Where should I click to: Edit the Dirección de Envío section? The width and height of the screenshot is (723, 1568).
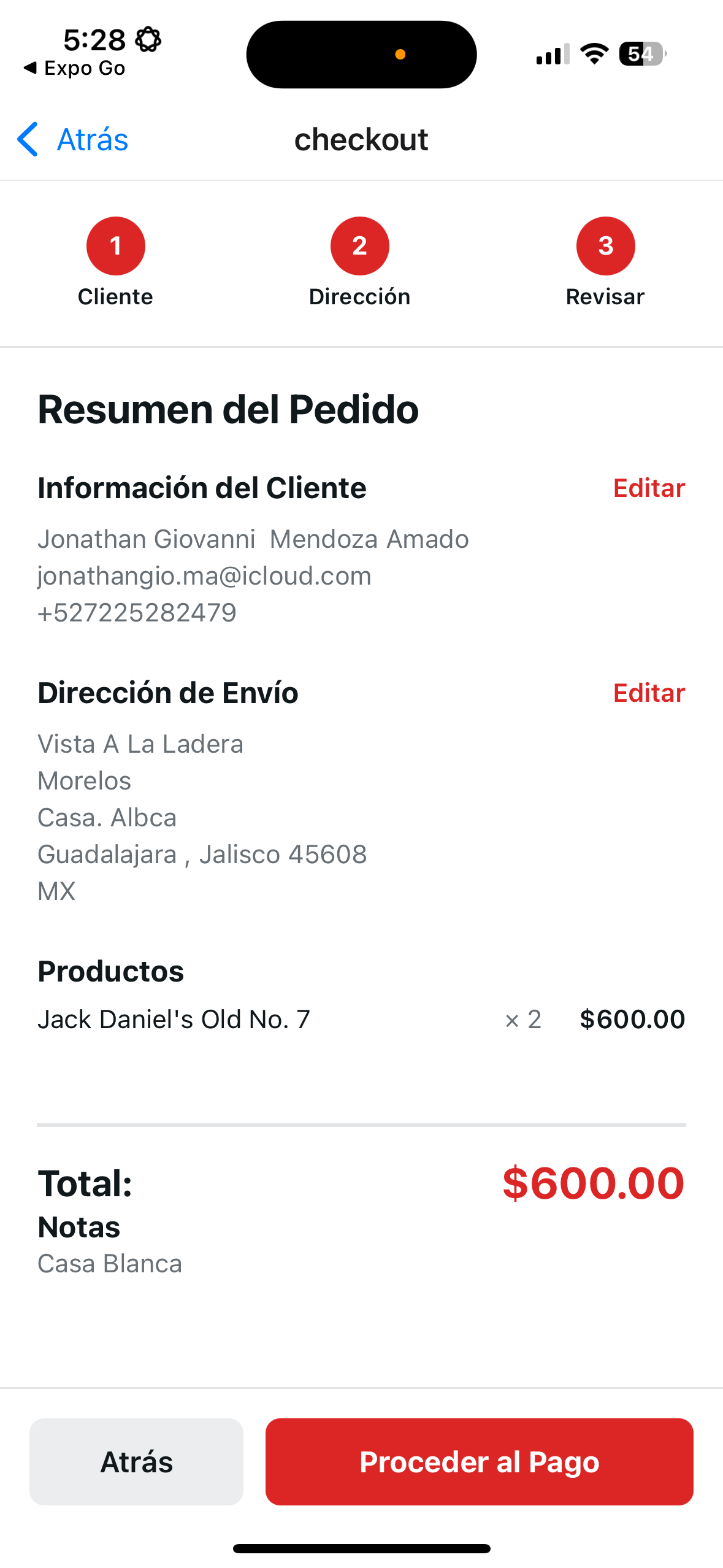[x=649, y=693]
